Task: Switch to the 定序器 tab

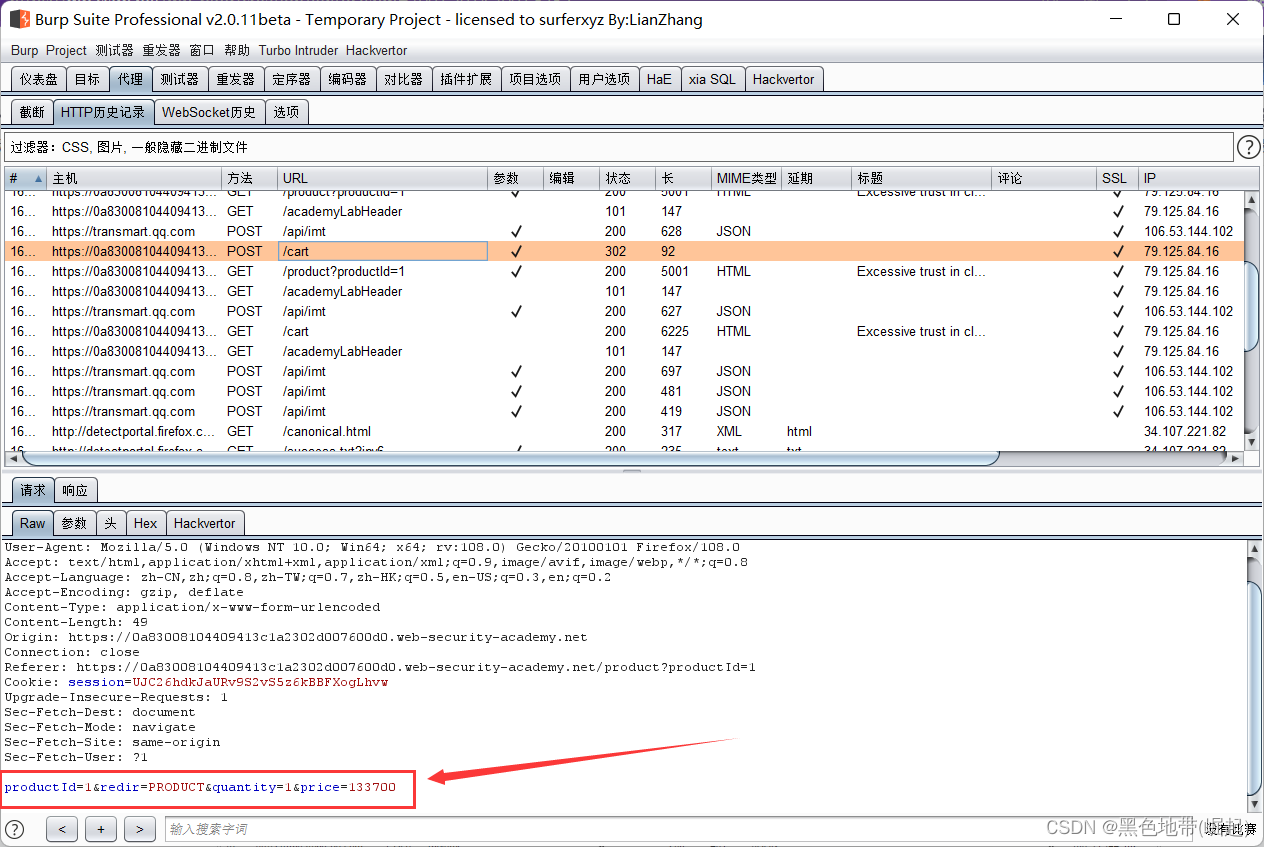Action: click(291, 79)
